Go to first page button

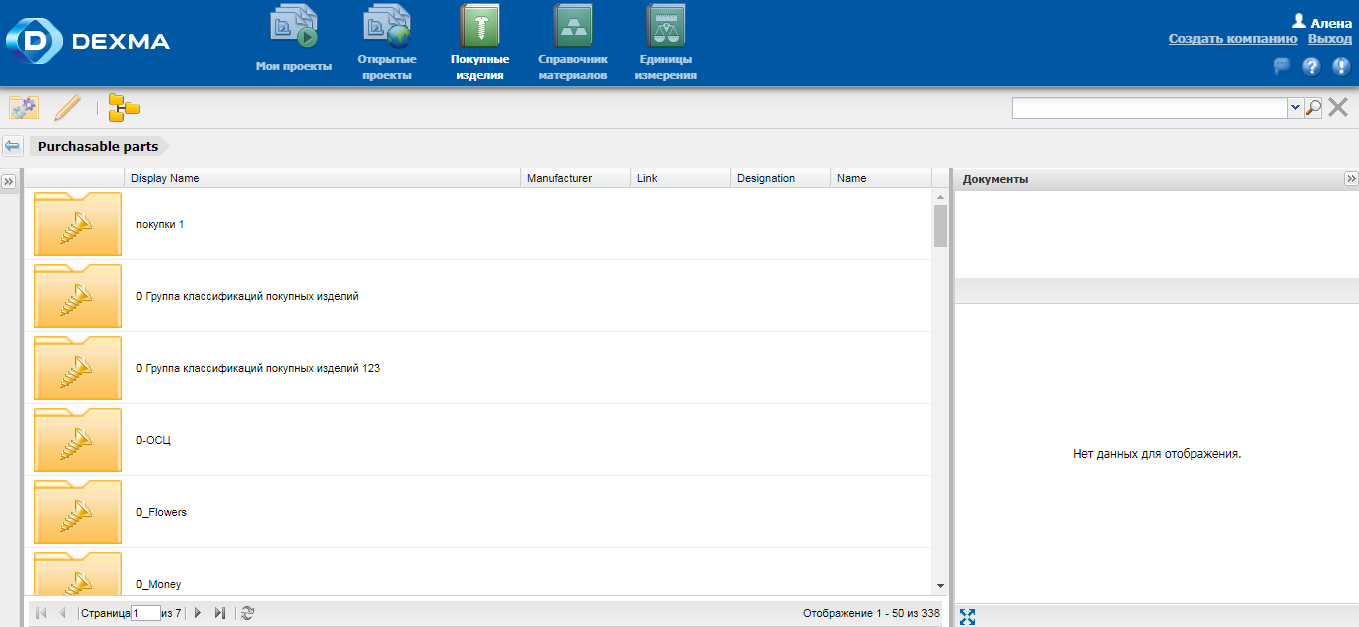(41, 613)
